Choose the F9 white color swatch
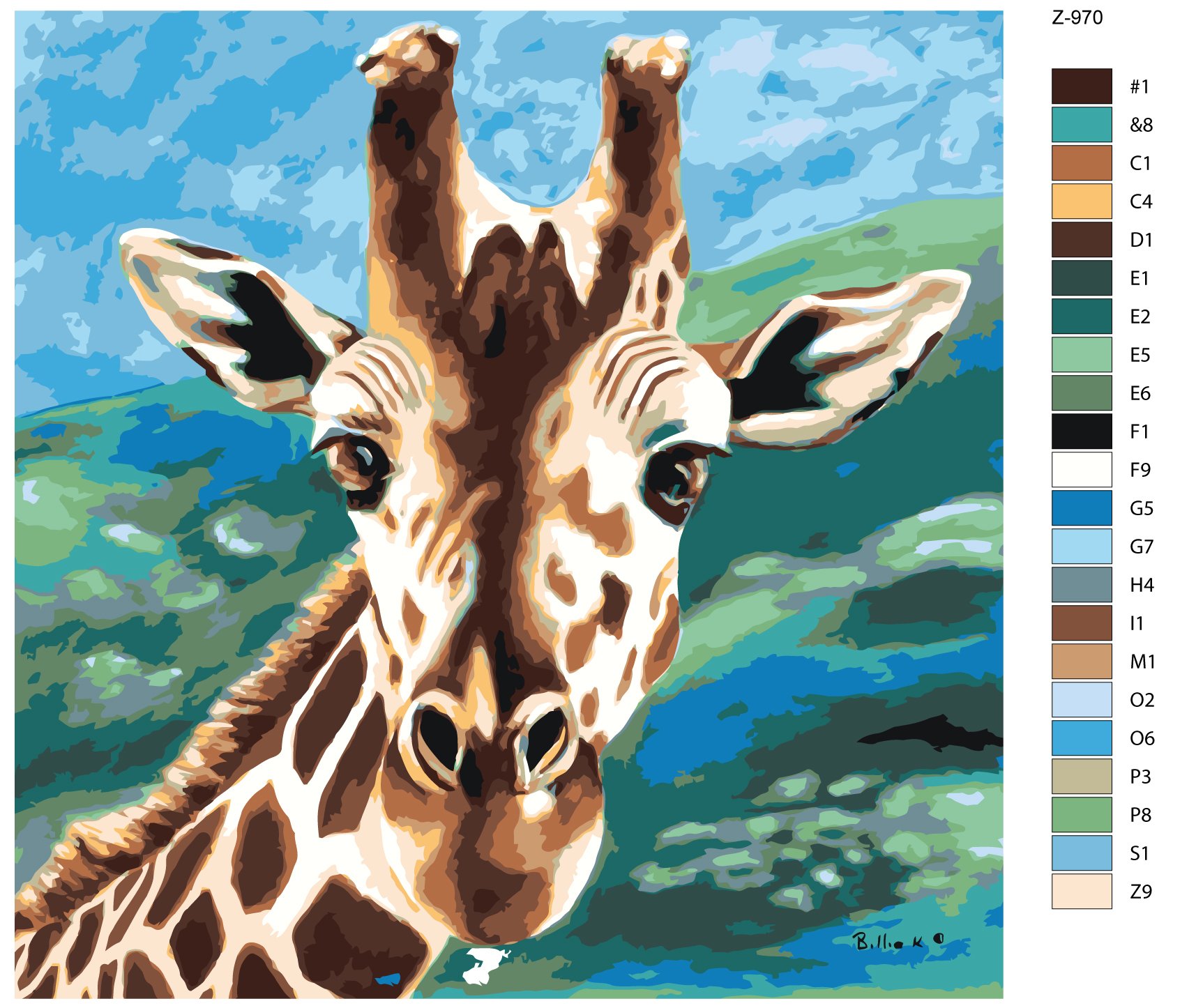 (1082, 470)
